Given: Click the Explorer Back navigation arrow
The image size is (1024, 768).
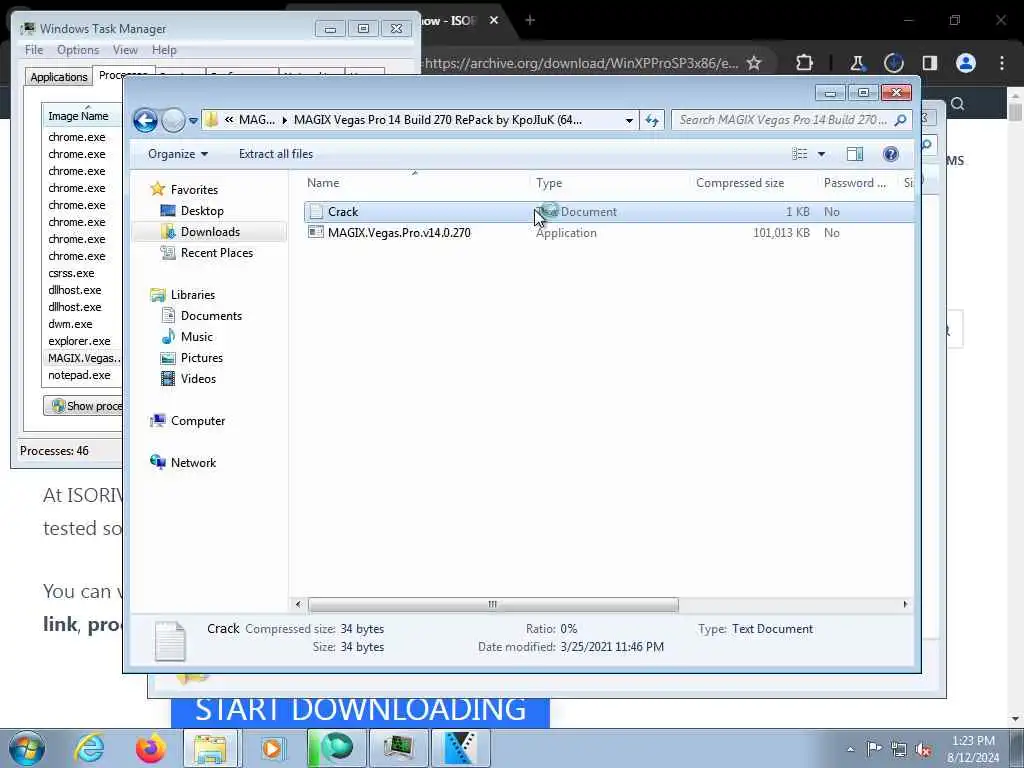Looking at the screenshot, I should 145,120.
